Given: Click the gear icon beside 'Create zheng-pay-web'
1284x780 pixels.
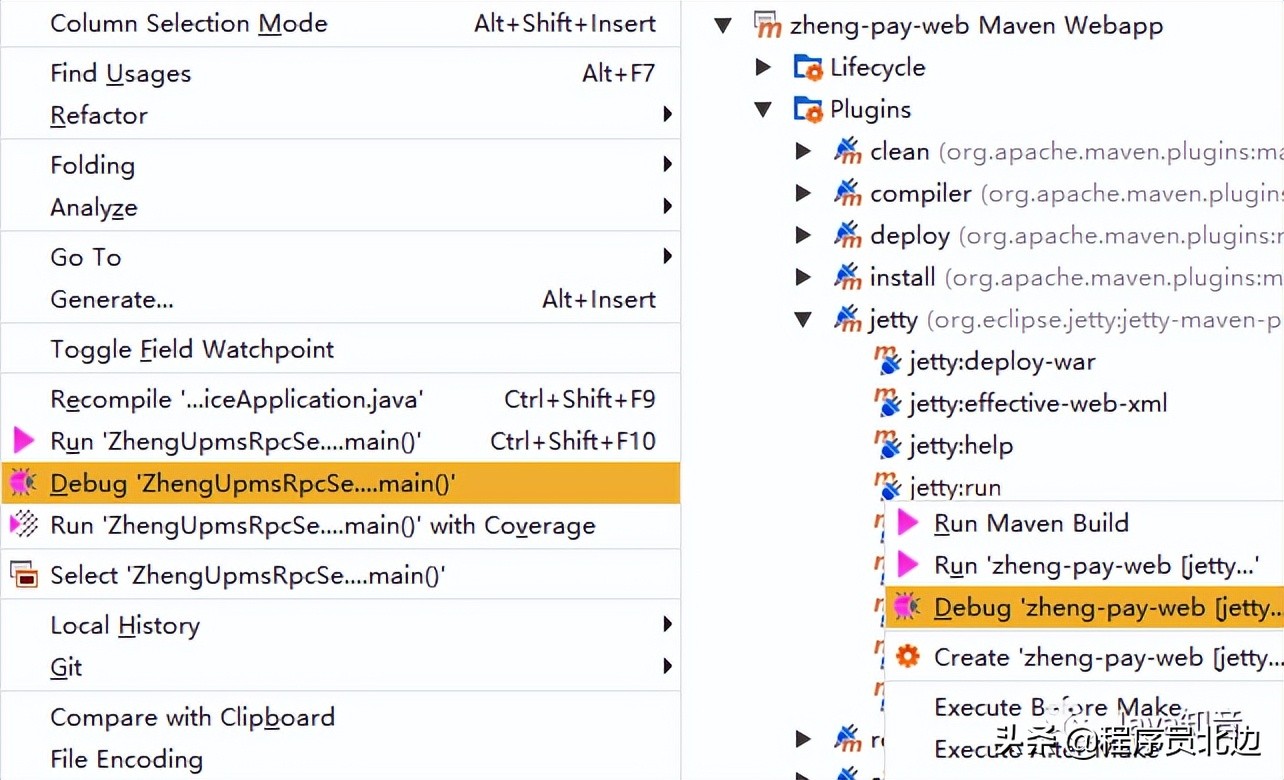Looking at the screenshot, I should coord(908,657).
